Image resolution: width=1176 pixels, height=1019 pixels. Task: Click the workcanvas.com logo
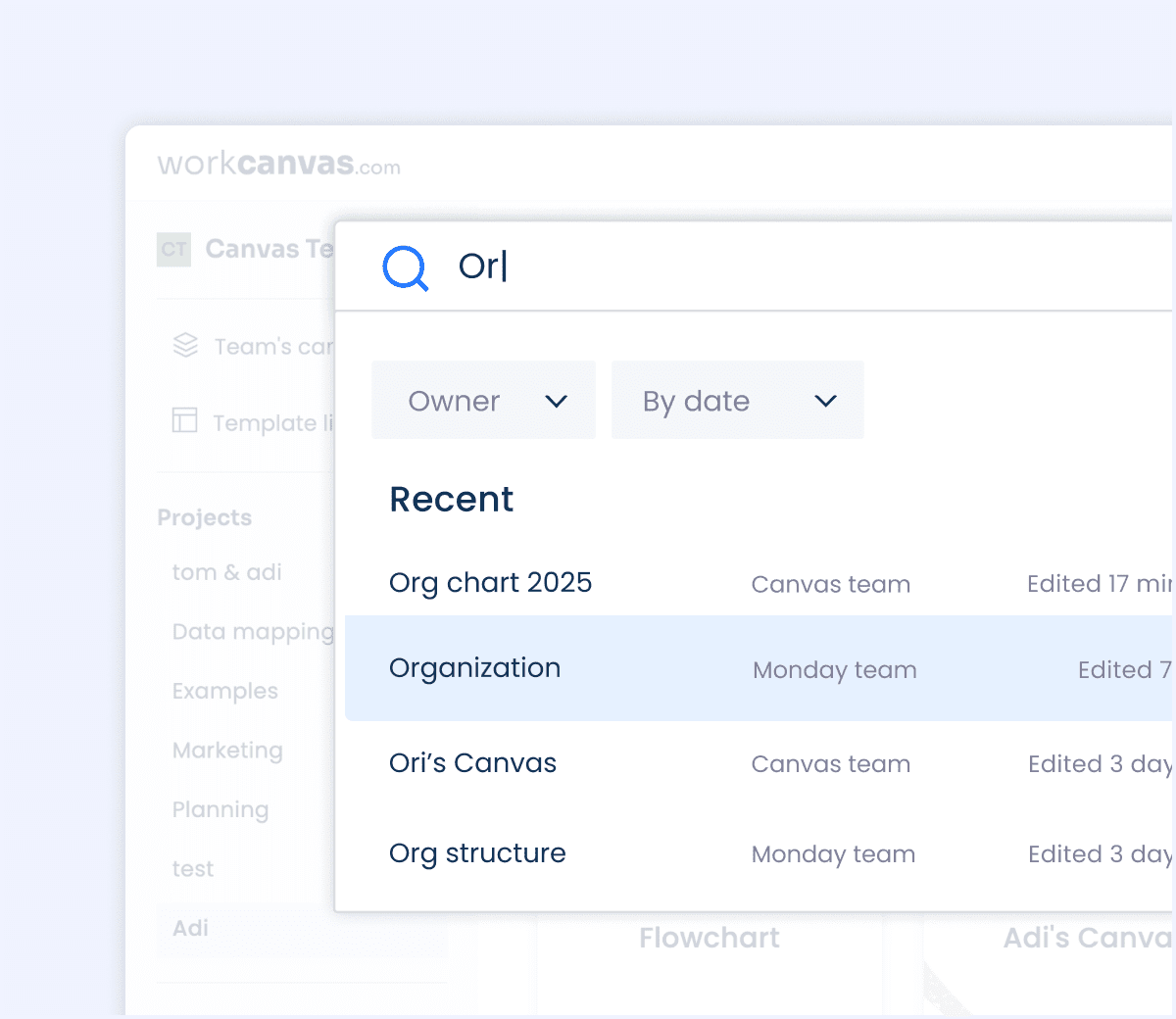(x=279, y=164)
